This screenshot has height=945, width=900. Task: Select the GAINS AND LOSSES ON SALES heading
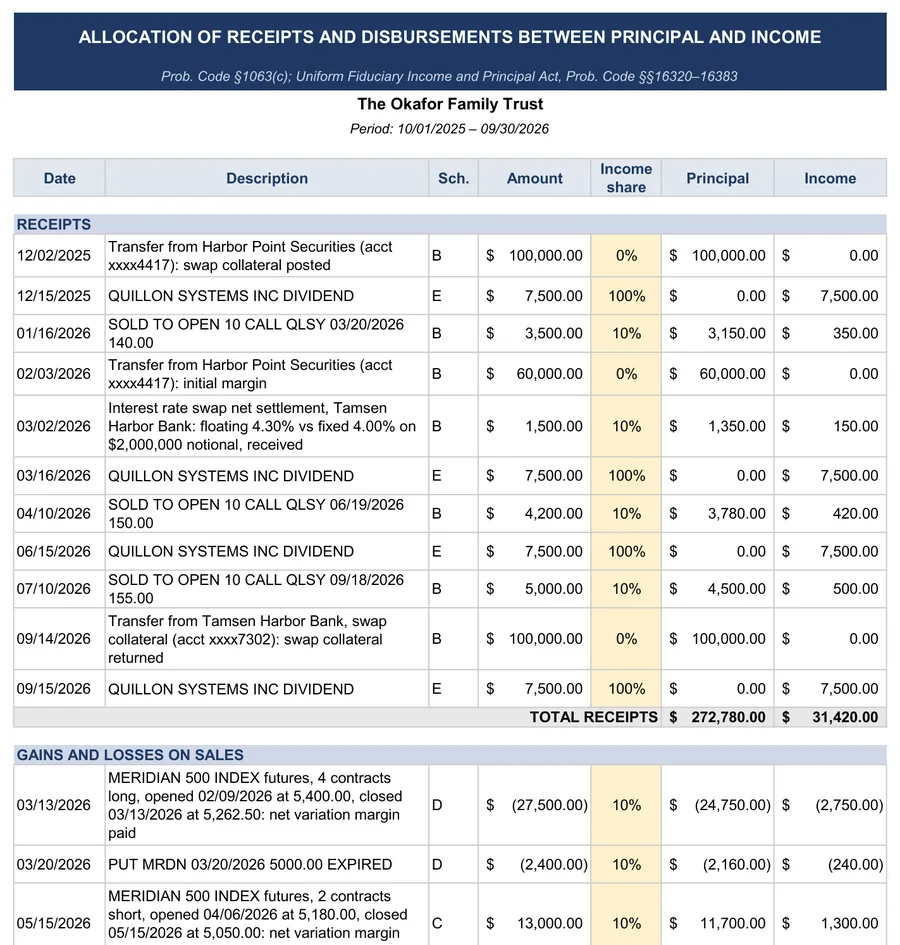(x=130, y=755)
